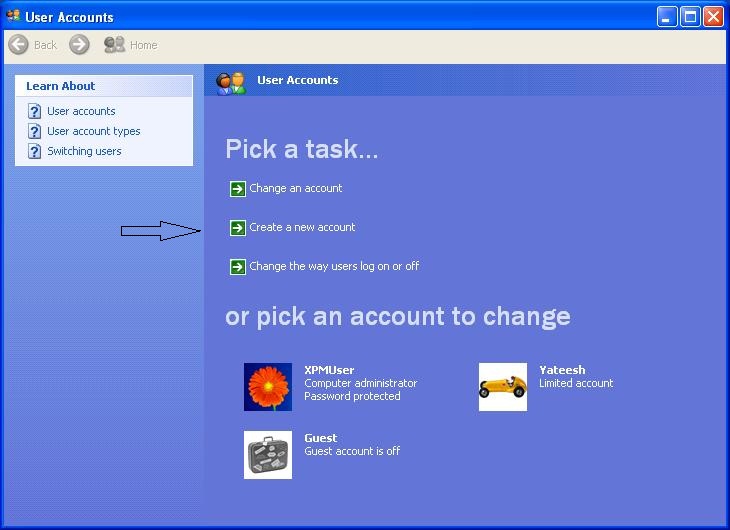Click green arrow icon for log on or off
The image size is (730, 530).
(237, 266)
